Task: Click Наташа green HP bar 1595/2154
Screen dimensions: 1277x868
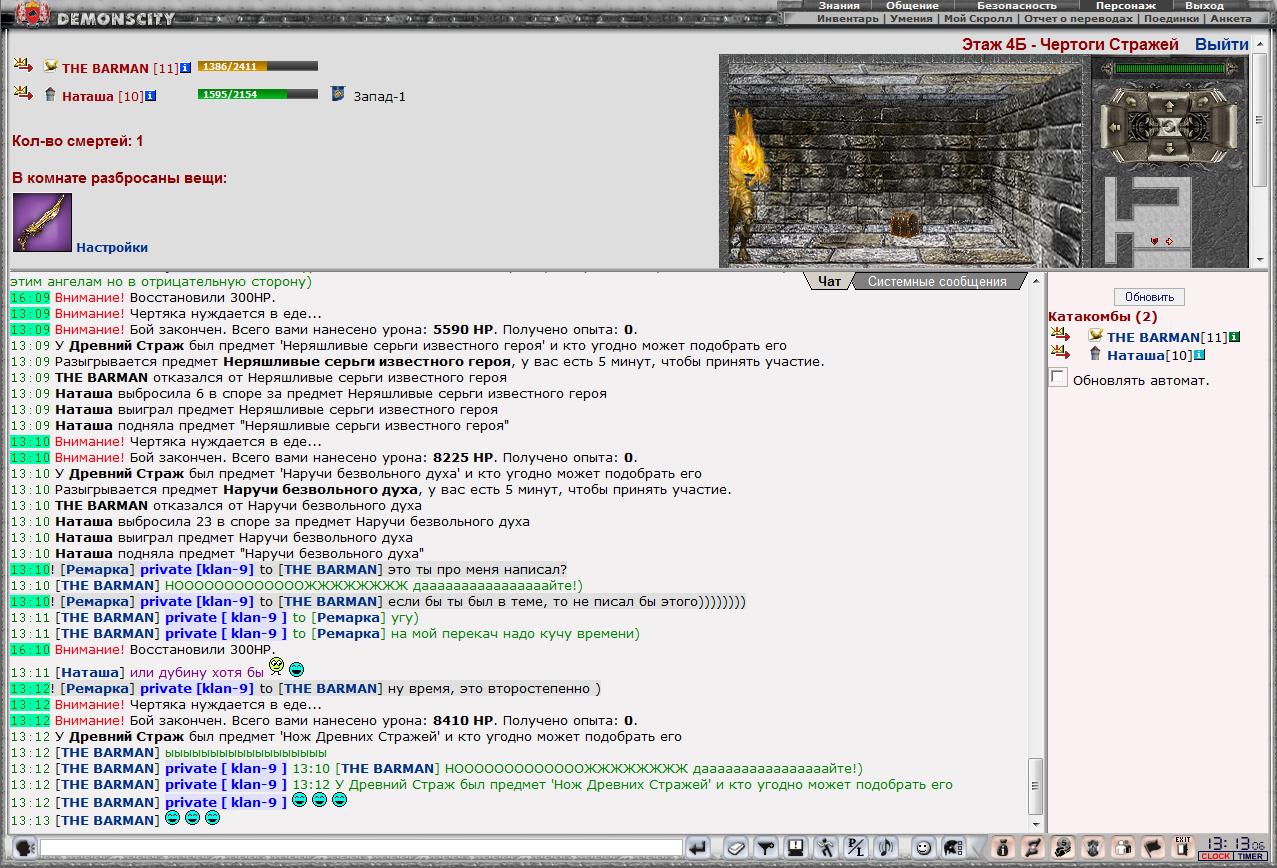Action: pos(258,94)
